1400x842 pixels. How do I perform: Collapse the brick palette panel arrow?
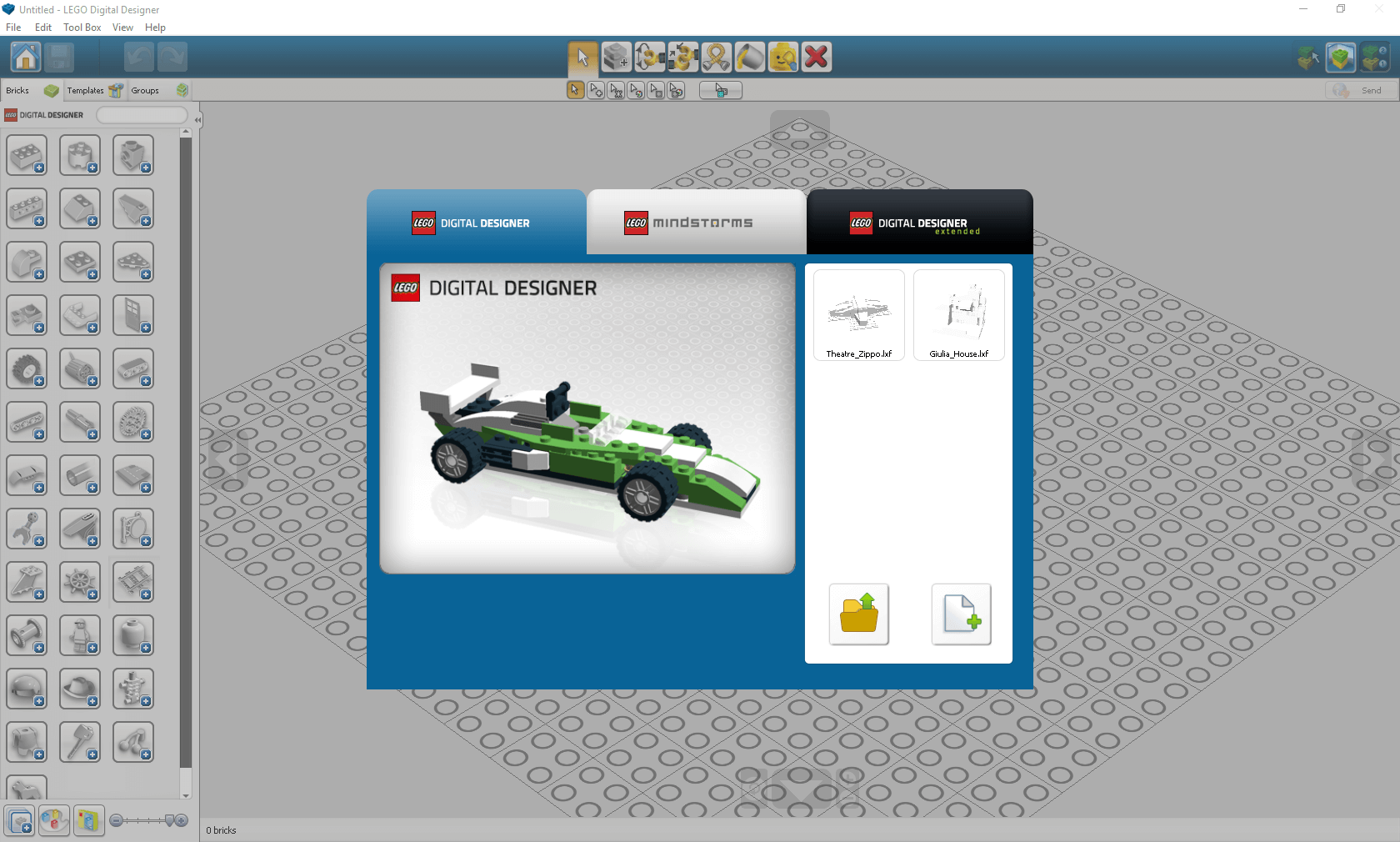coord(197,120)
